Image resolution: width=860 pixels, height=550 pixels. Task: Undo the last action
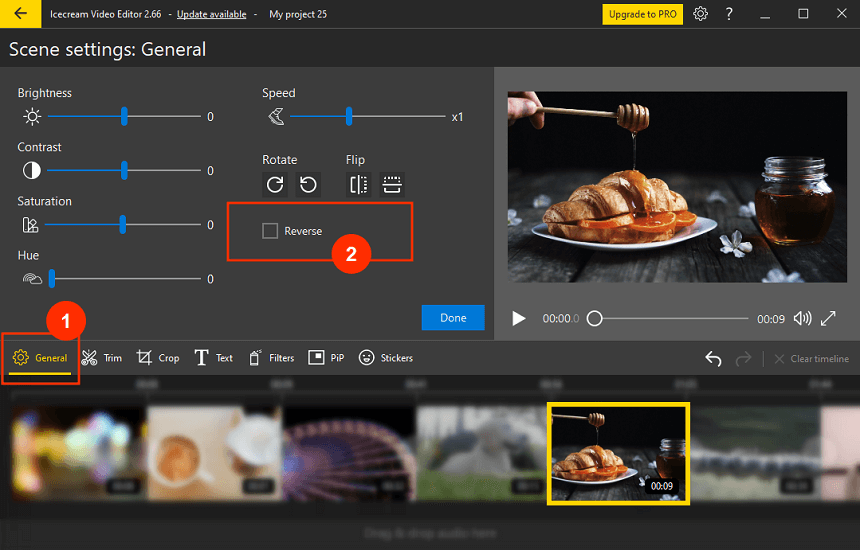713,359
